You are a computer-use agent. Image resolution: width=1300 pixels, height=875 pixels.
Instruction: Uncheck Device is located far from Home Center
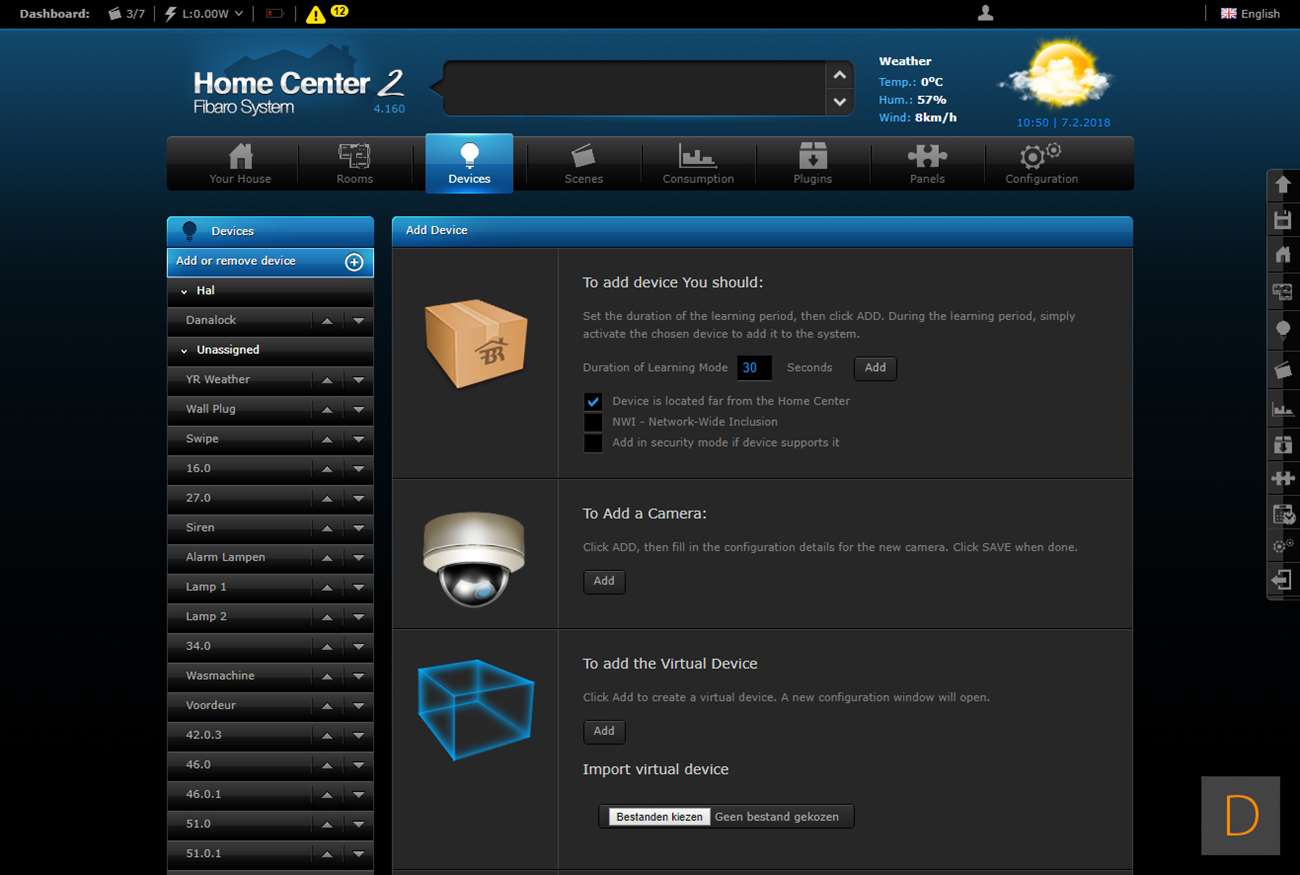[x=593, y=401]
